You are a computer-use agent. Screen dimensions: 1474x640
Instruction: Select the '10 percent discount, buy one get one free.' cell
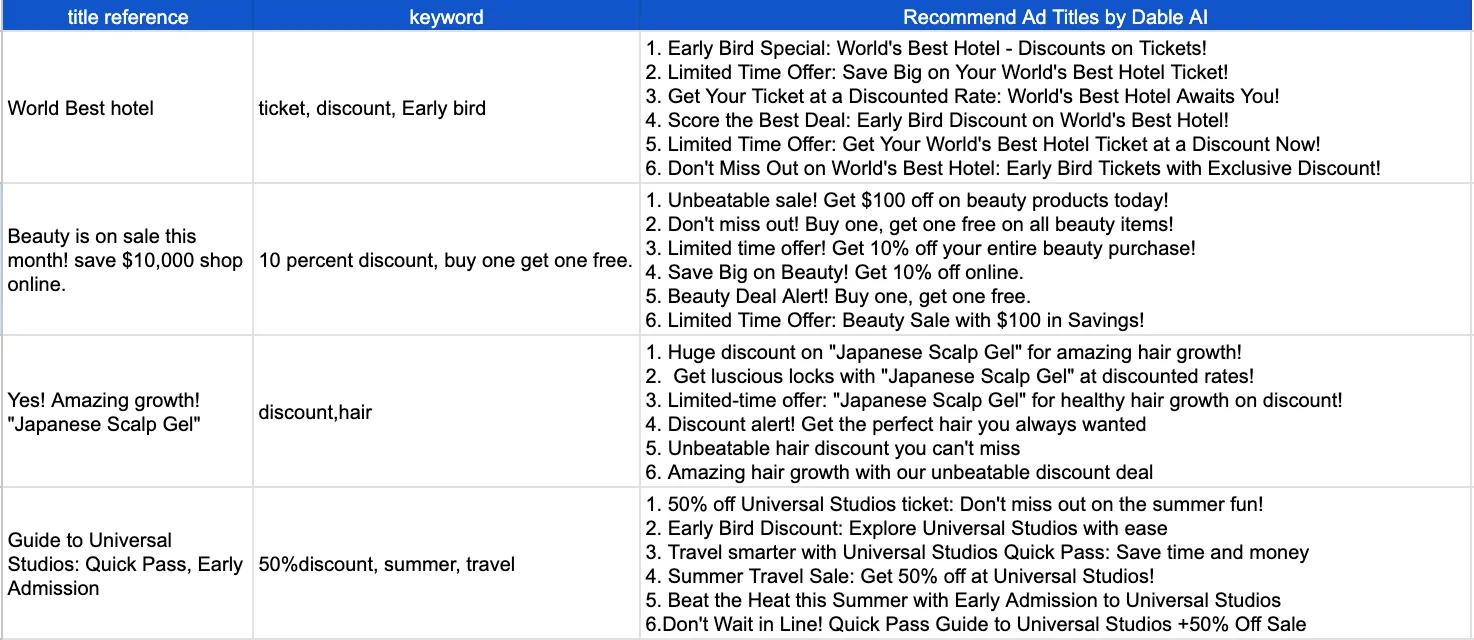446,260
